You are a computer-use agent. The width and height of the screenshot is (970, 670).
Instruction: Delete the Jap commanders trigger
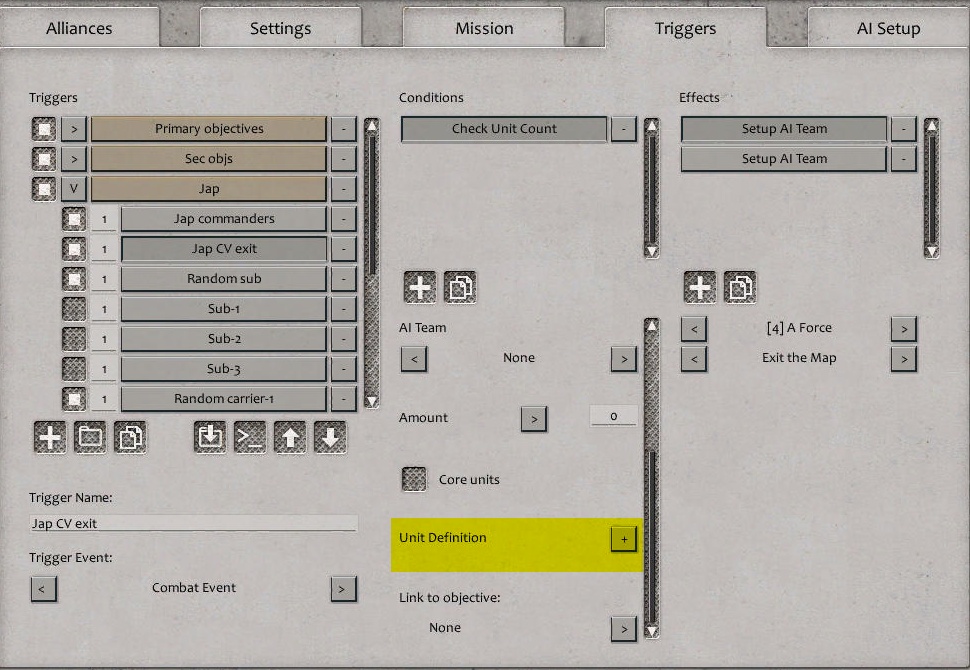(343, 219)
